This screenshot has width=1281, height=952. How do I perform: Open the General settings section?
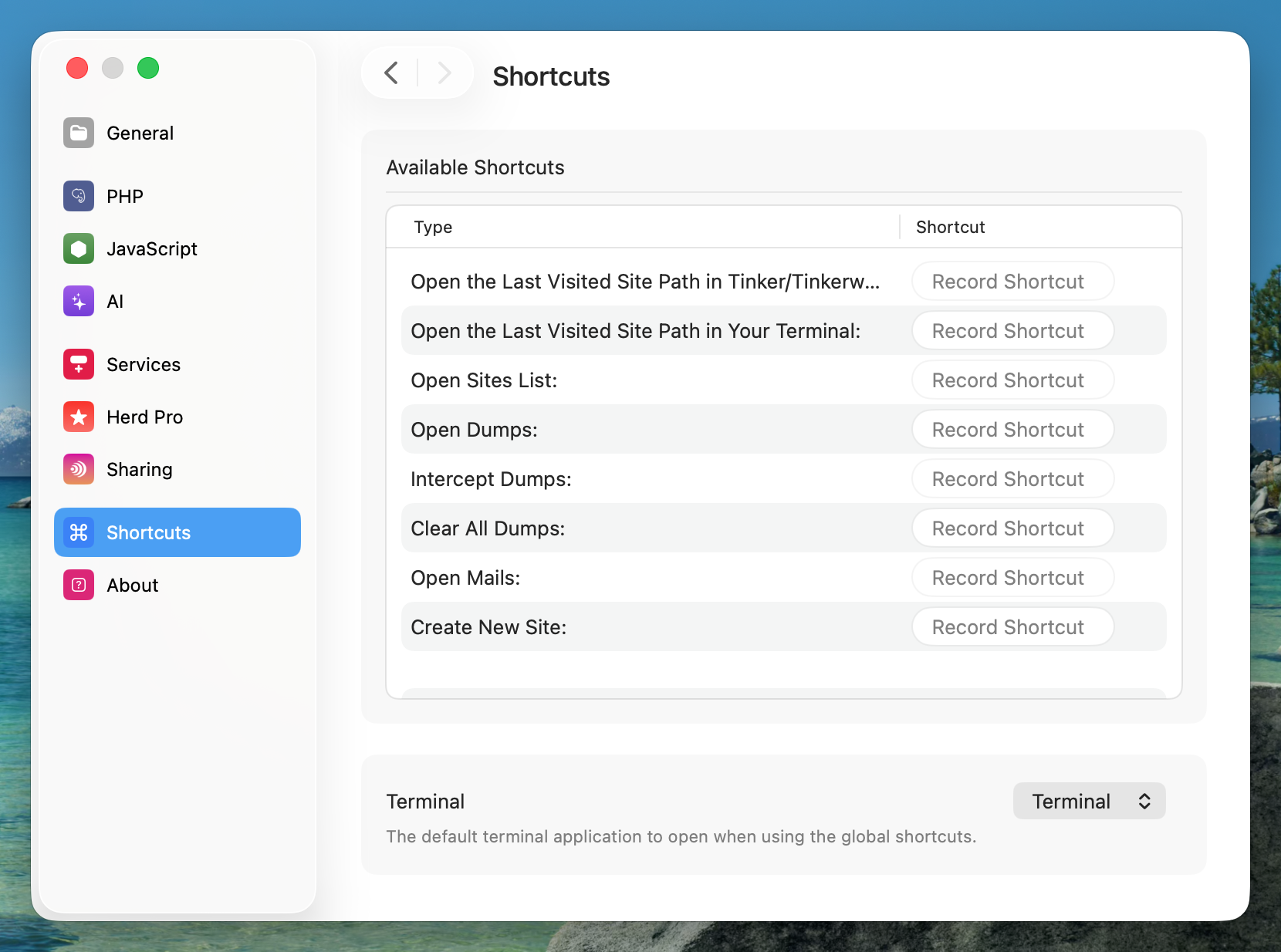[140, 133]
